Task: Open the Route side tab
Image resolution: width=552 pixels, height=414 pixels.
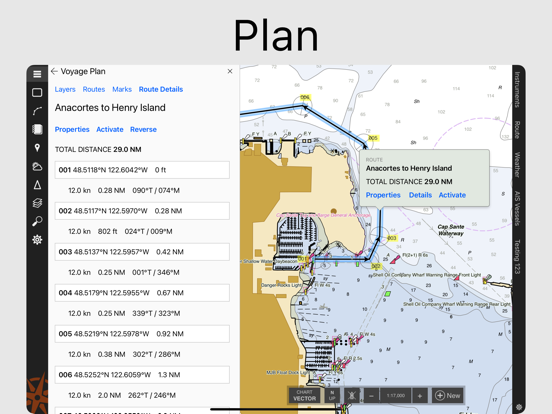Action: tap(517, 130)
